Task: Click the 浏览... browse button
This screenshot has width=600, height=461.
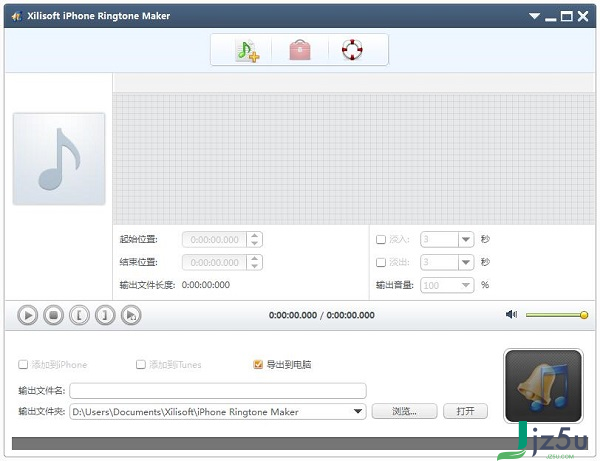Action: [404, 412]
